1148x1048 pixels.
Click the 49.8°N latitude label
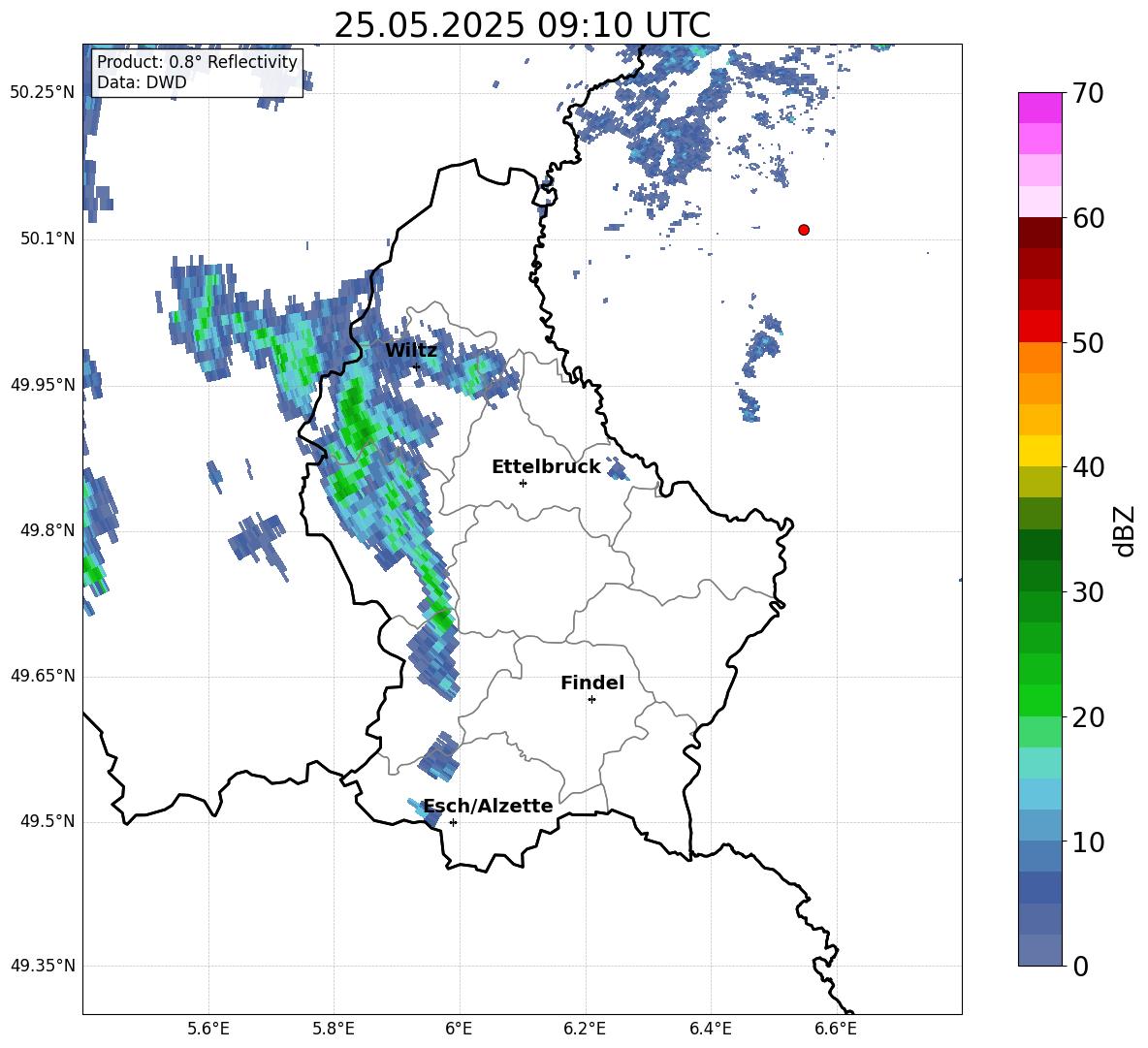click(48, 530)
